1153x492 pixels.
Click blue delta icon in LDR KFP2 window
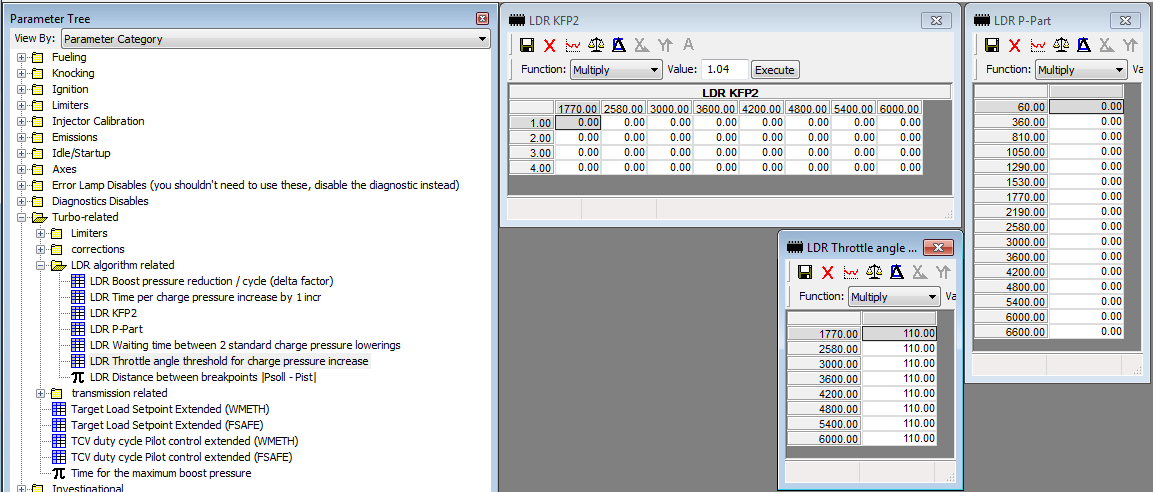pos(618,46)
